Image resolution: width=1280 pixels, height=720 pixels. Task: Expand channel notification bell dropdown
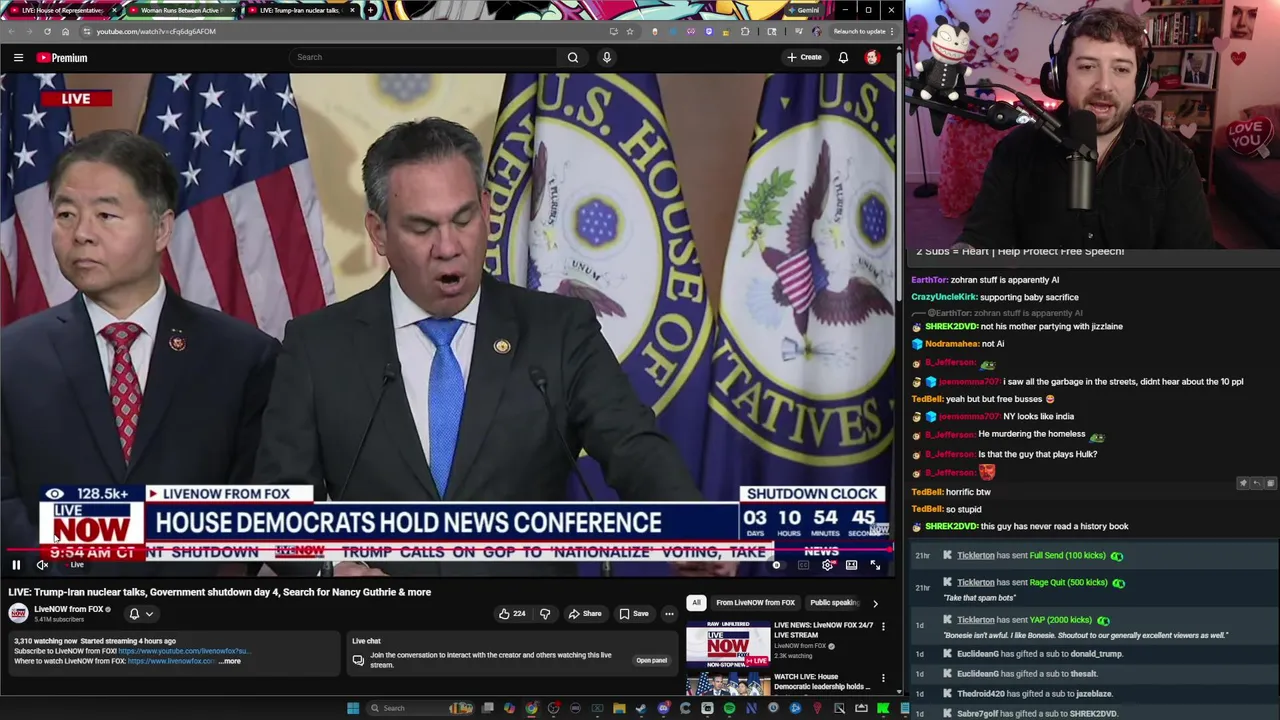(141, 614)
